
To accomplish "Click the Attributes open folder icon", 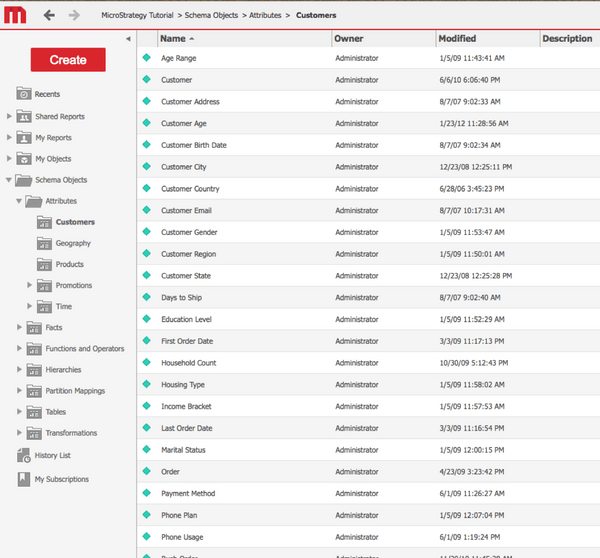I will pos(34,201).
